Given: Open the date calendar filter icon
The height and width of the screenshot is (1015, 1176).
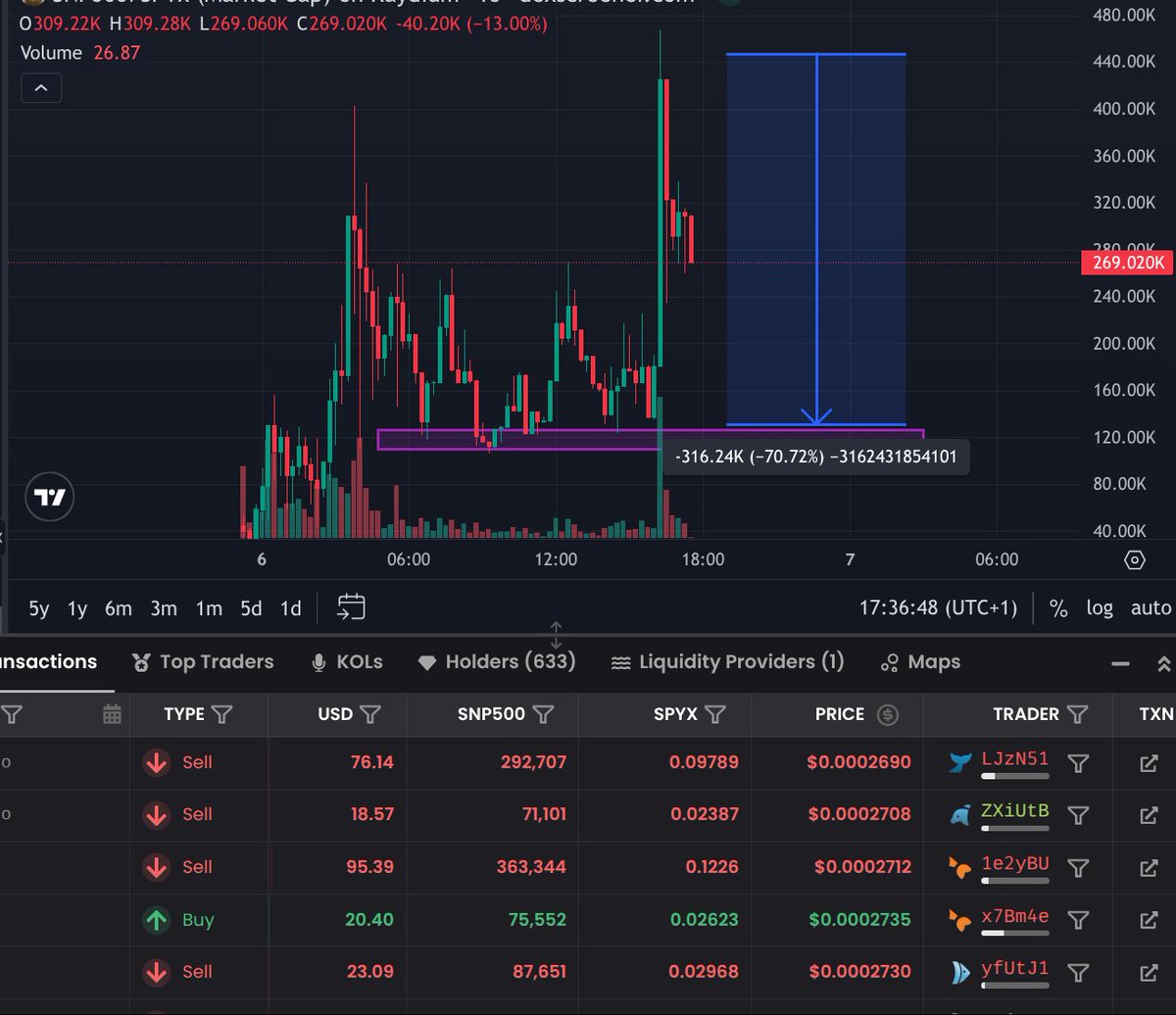Looking at the screenshot, I should [x=112, y=714].
